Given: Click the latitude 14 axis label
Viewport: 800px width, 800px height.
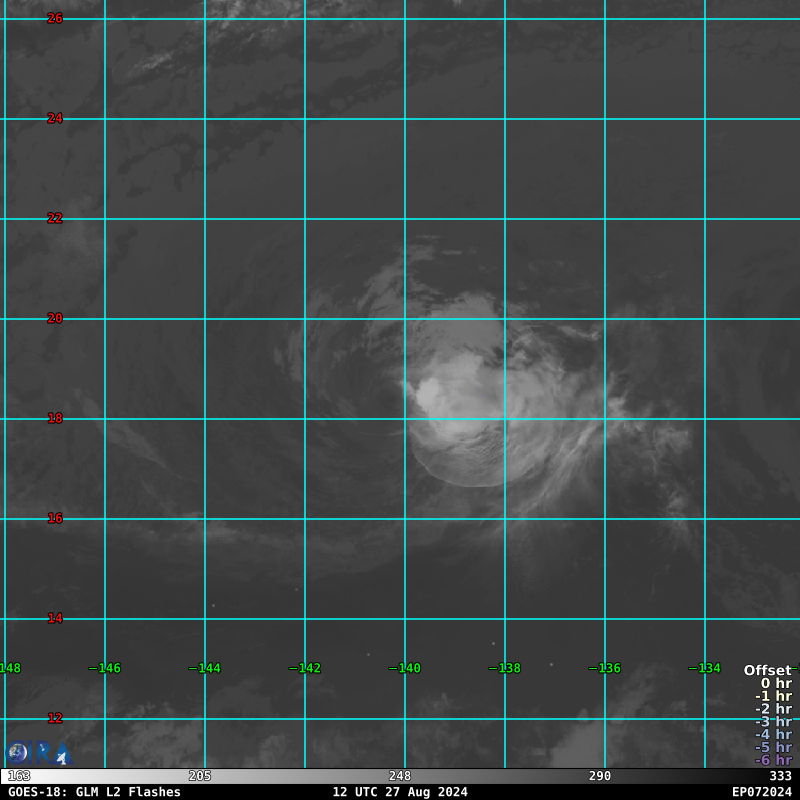Looking at the screenshot, I should (55, 618).
